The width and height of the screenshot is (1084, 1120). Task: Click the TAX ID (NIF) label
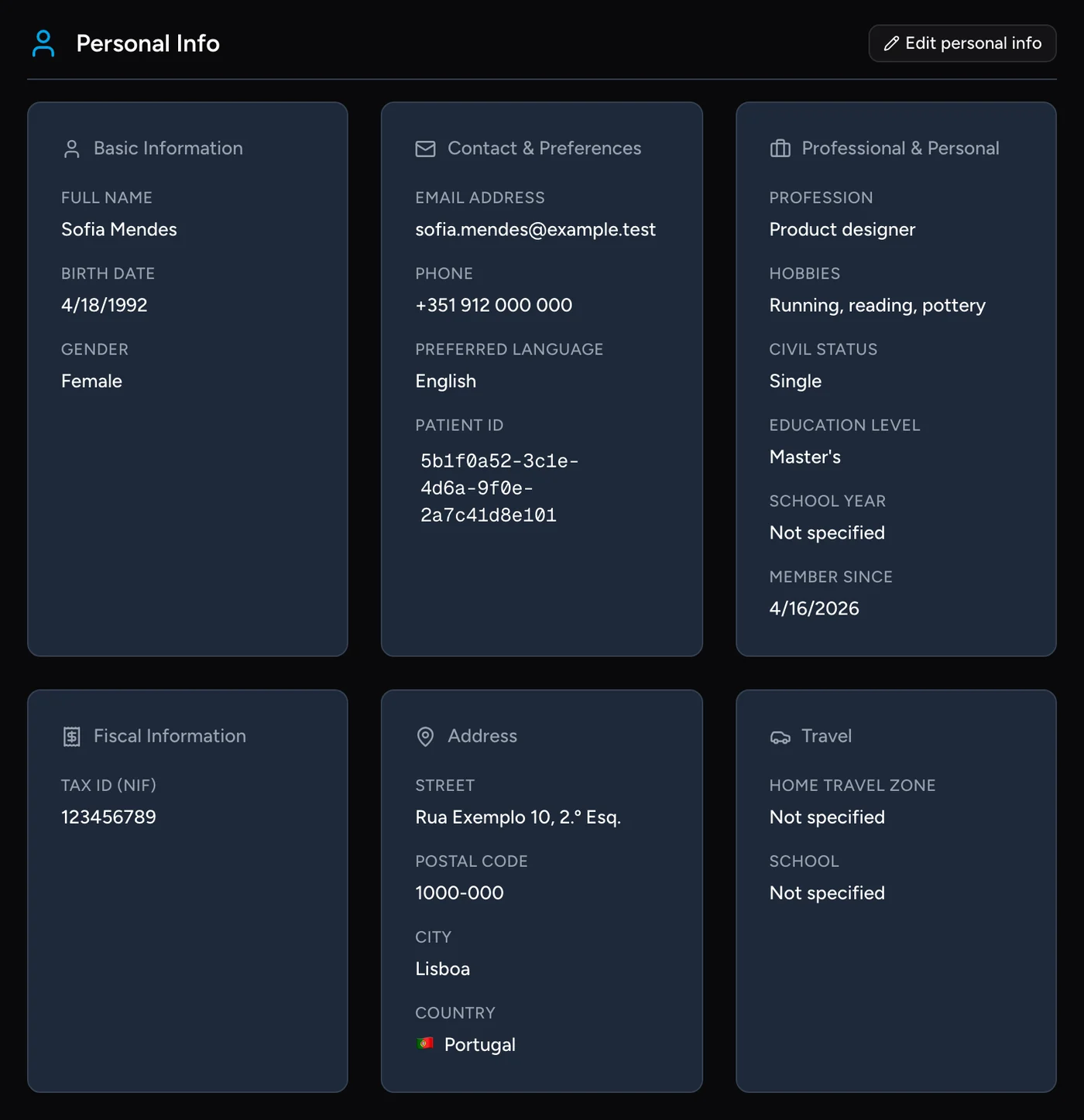pyautogui.click(x=108, y=785)
